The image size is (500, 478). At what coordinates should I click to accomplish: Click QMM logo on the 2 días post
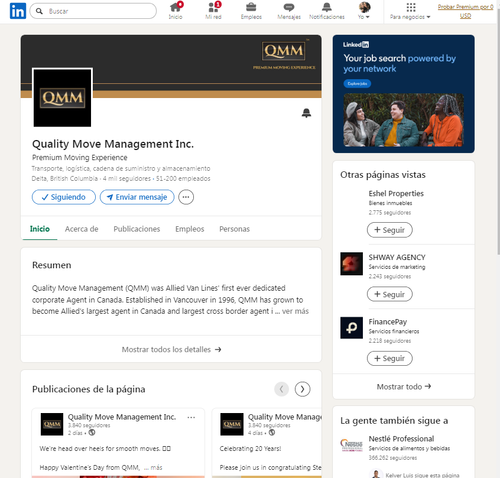52,424
